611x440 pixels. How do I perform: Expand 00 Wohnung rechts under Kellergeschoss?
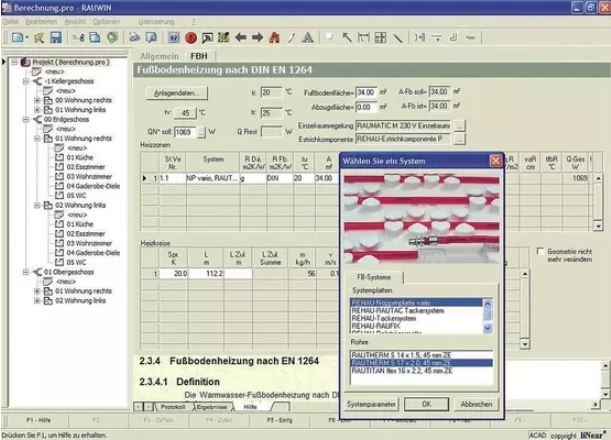pos(37,99)
